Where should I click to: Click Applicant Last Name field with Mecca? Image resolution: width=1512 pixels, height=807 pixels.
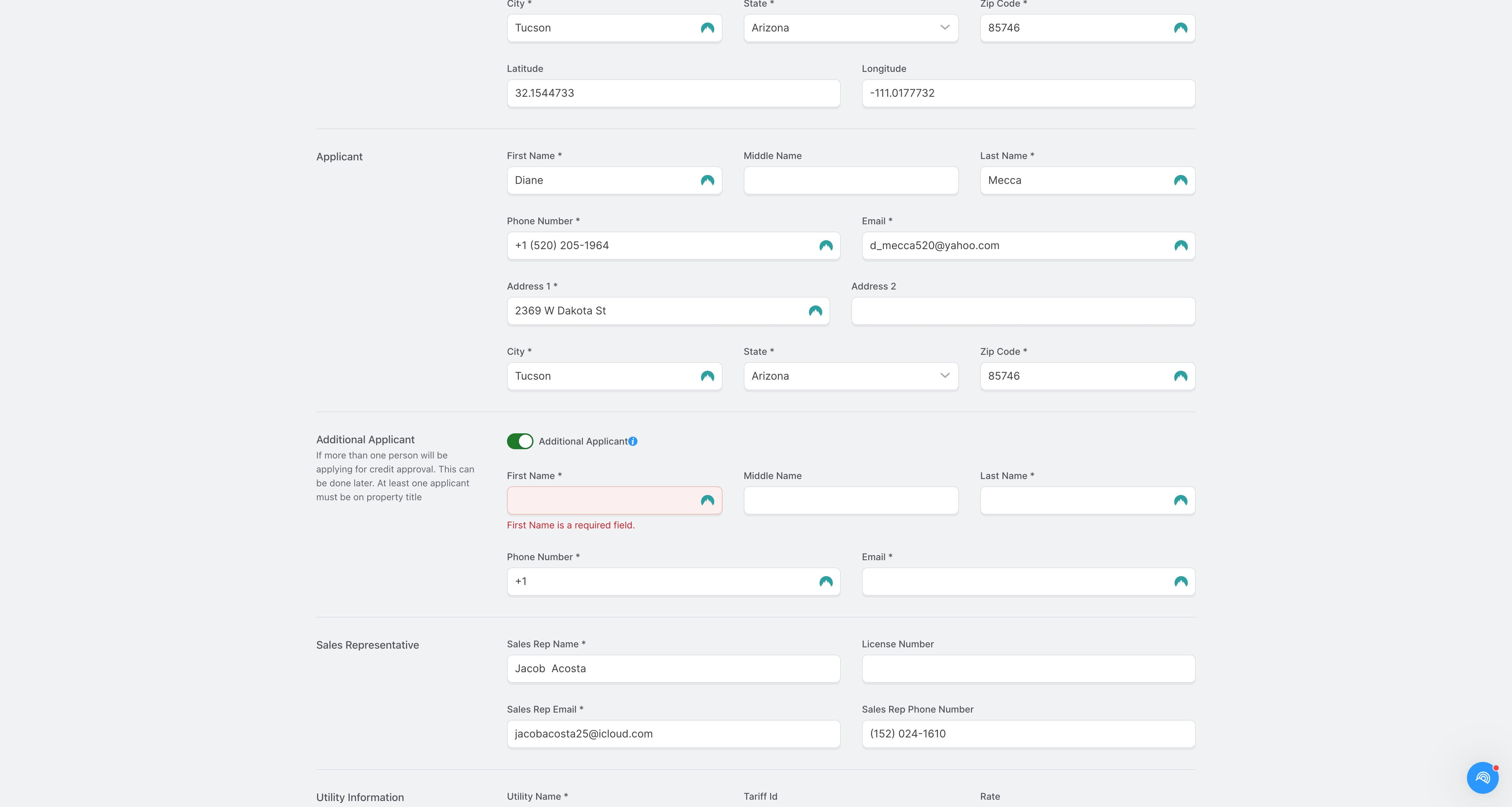1087,180
